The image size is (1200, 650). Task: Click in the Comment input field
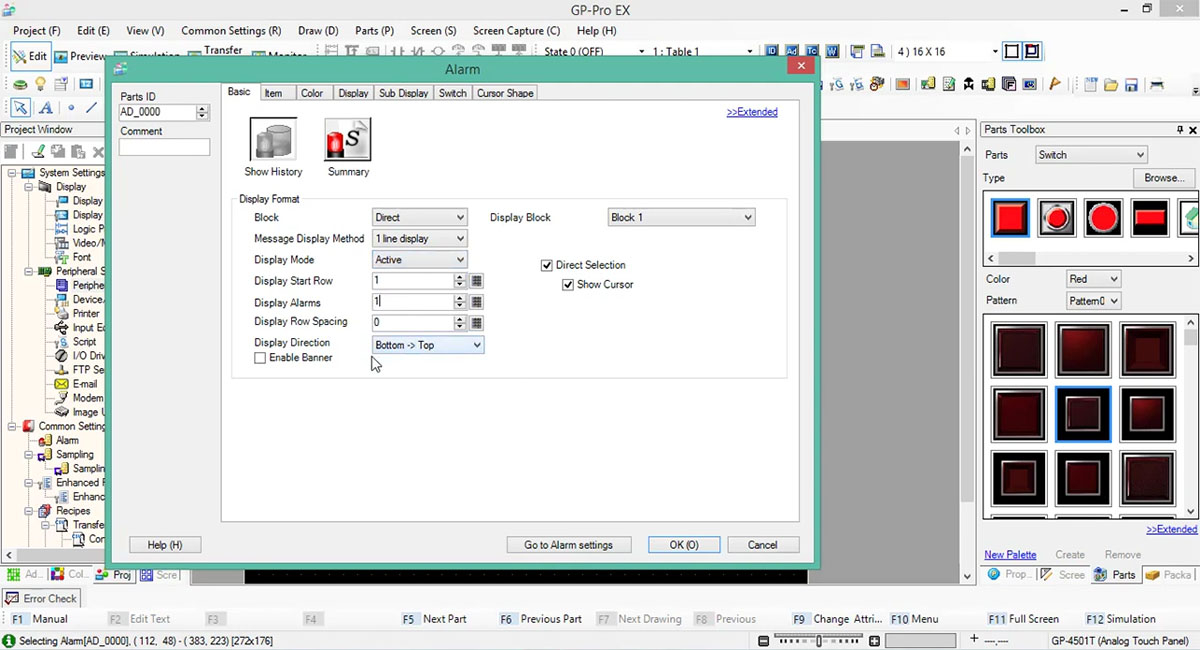point(165,147)
